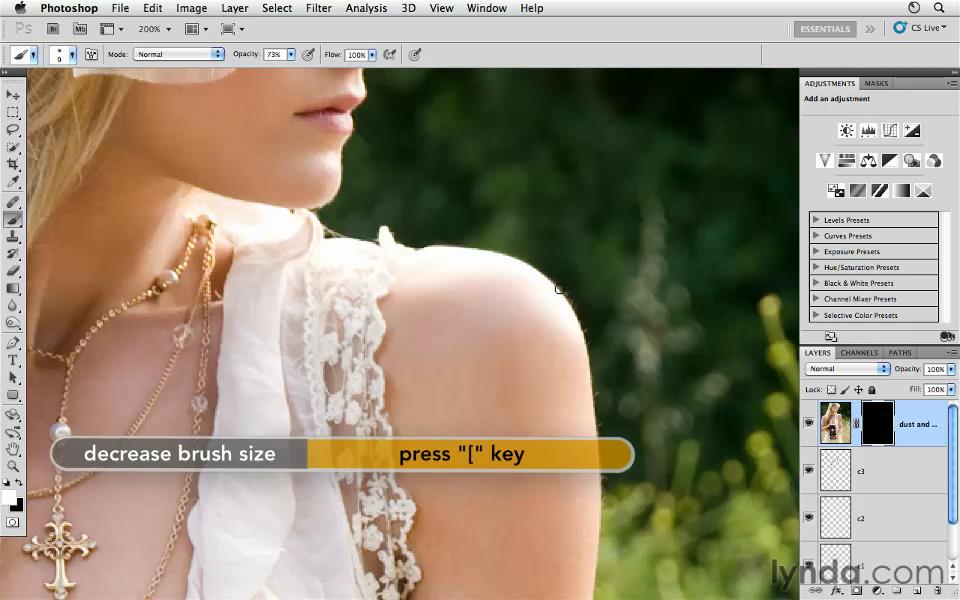The image size is (960, 600).
Task: Open the Filter menu
Action: [x=318, y=8]
